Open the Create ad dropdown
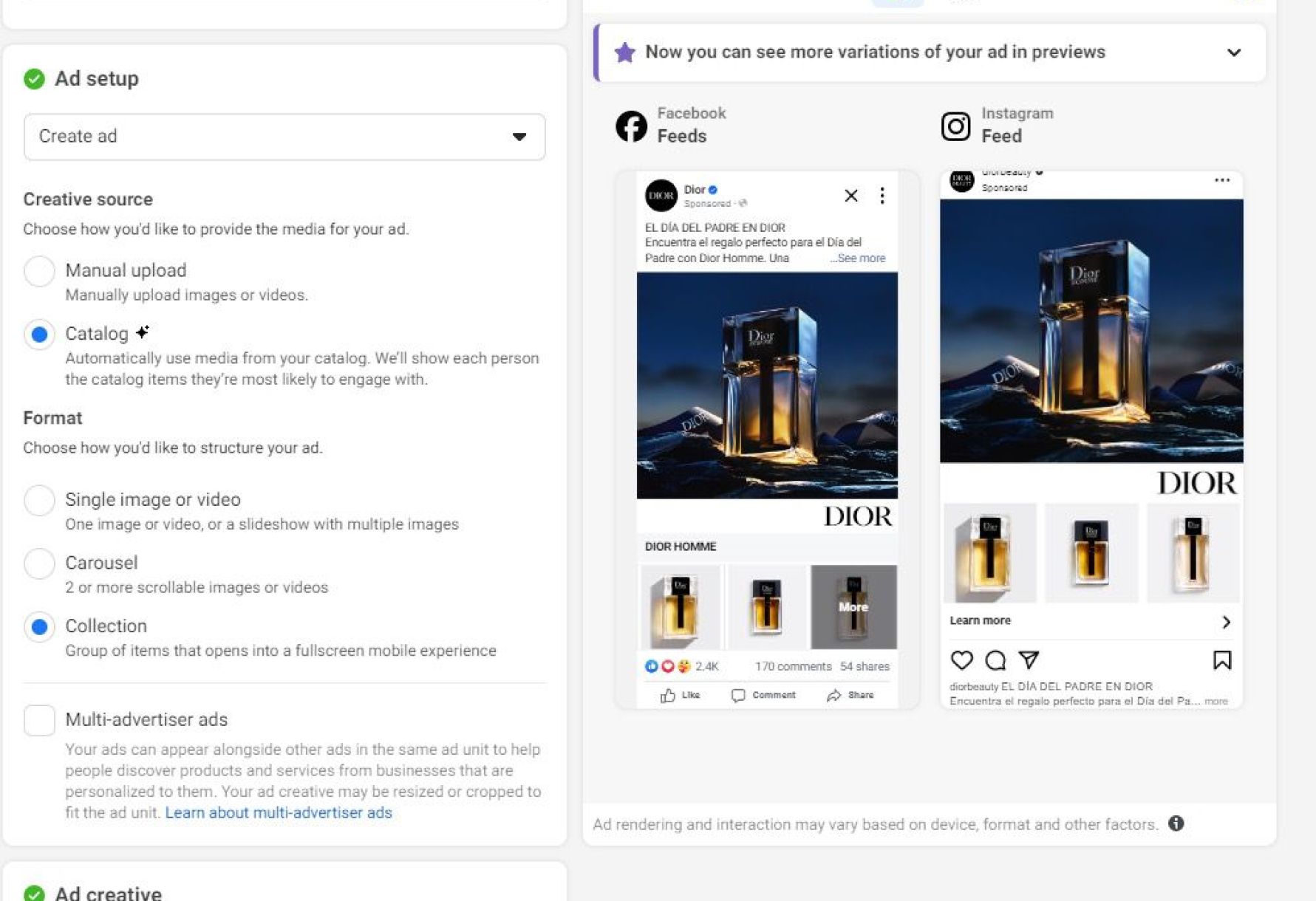Screen dimensions: 1316x901 pyautogui.click(x=284, y=137)
